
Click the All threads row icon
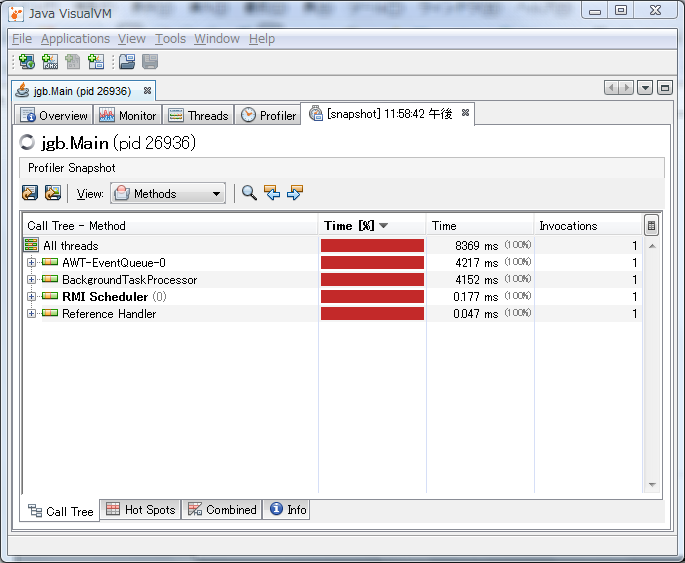coord(31,245)
